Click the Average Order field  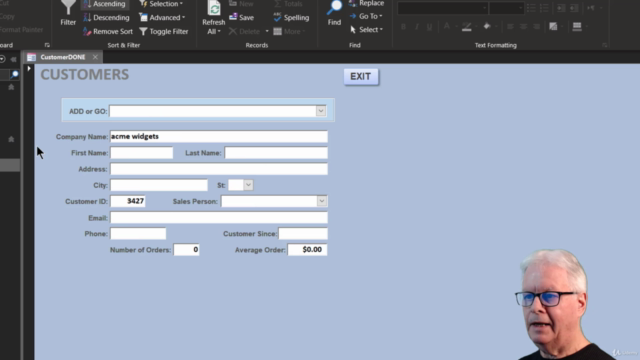coord(307,249)
